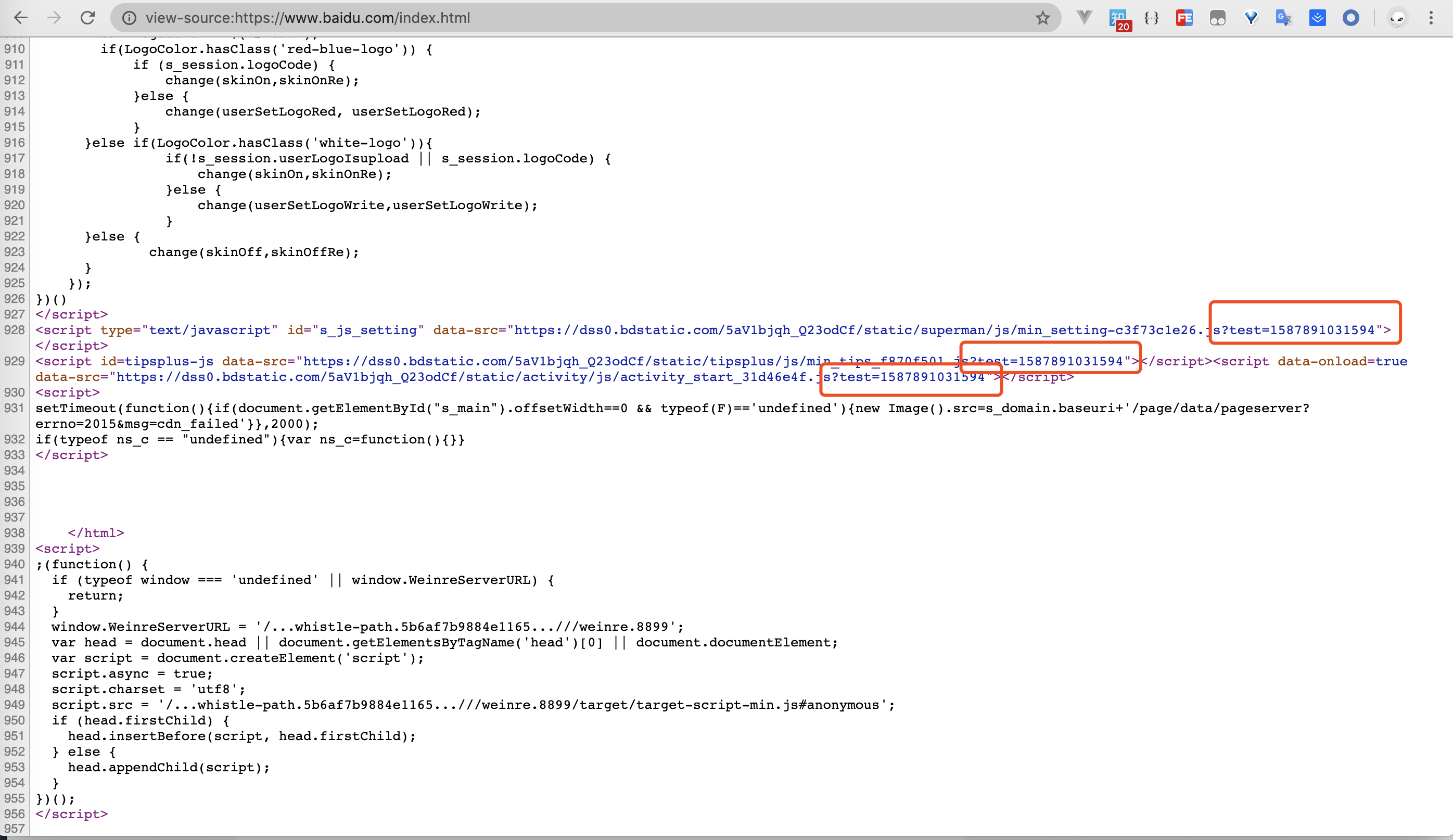The height and width of the screenshot is (840, 1453).
Task: Open the gray Tampermonkey extension icon
Action: tap(1218, 18)
